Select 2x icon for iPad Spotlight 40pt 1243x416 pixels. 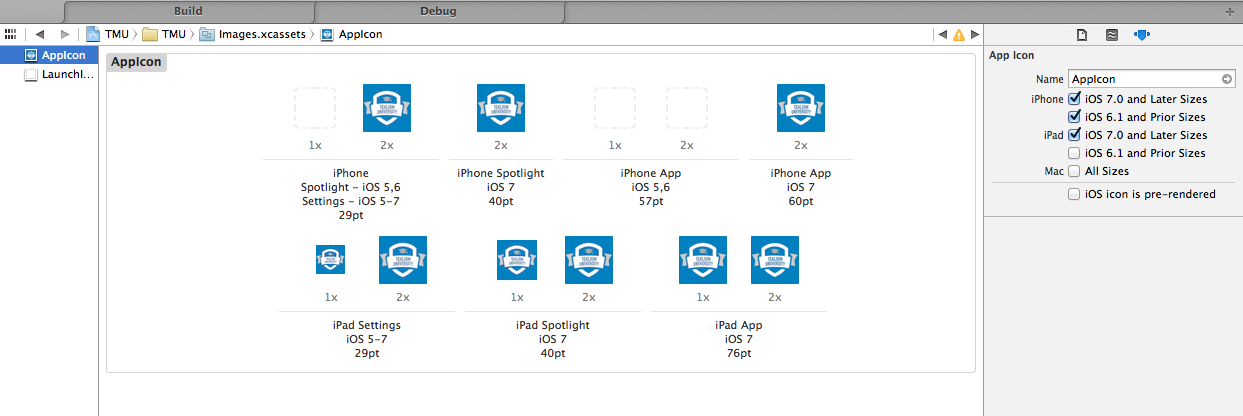pos(589,260)
